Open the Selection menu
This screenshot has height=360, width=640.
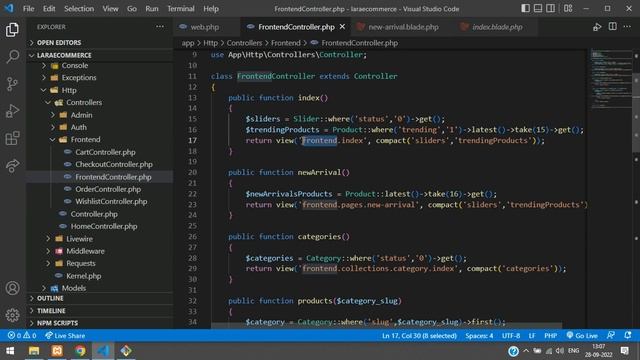point(79,9)
